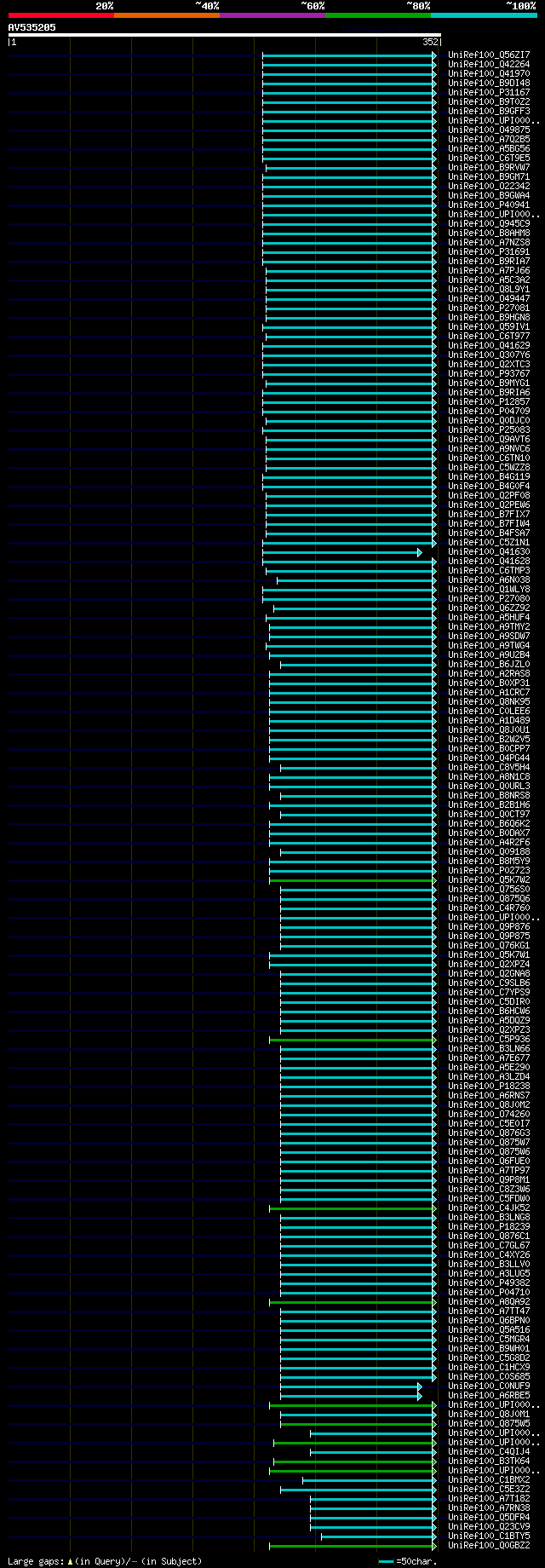This screenshot has height=1568, width=545.
Task: Click the green UniRef100_C5P936 alignment bar
Action: pos(353,1039)
